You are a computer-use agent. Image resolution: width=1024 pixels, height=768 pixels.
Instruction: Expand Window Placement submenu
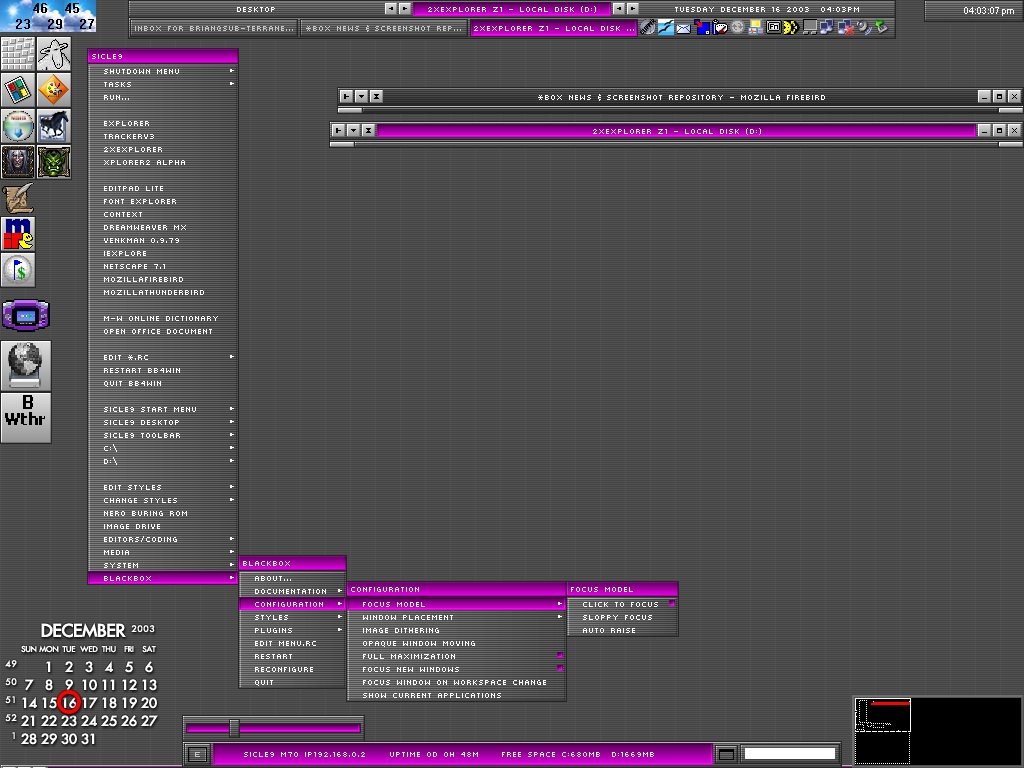point(456,617)
